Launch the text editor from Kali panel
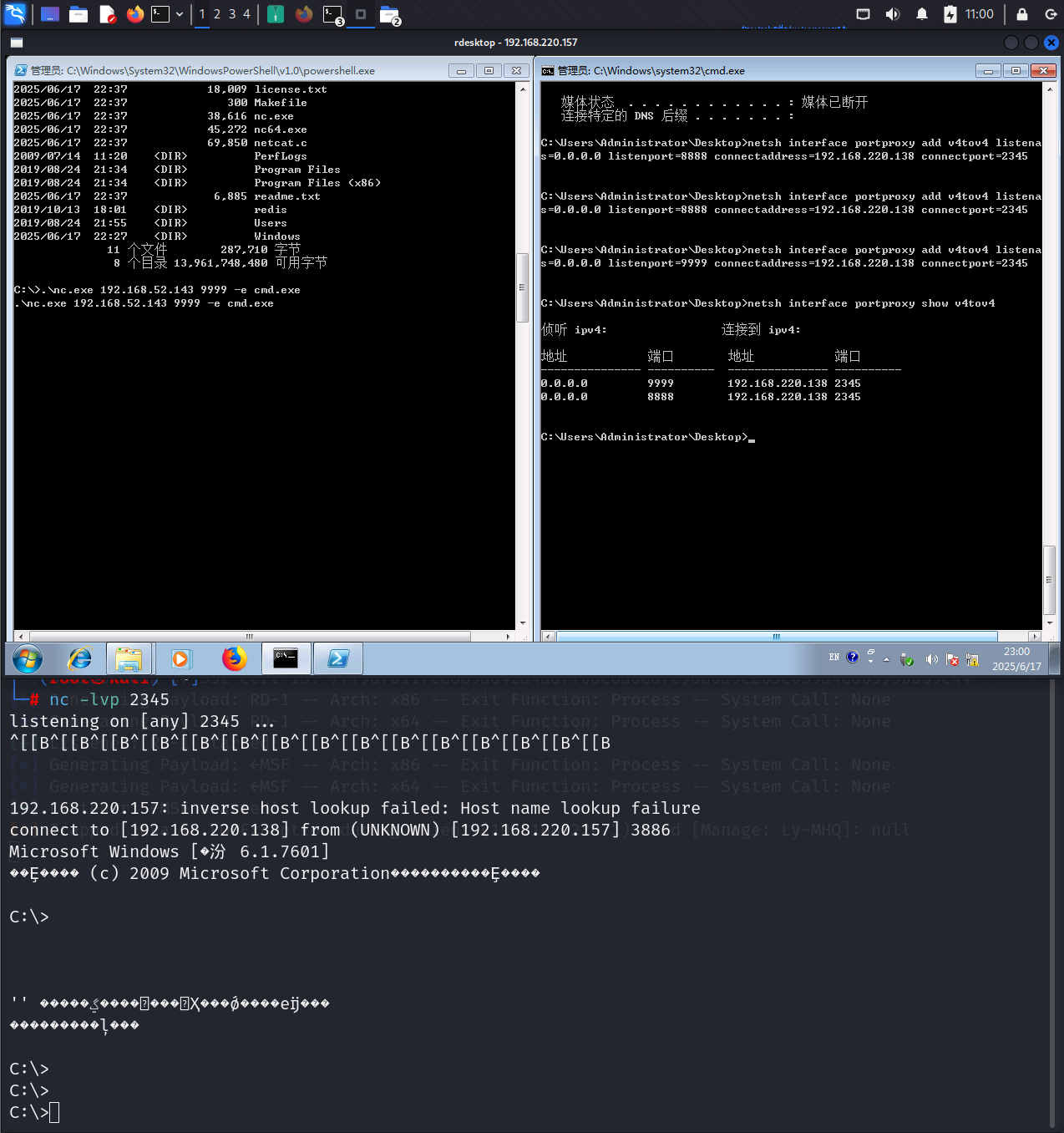The width and height of the screenshot is (1064, 1133). point(107,14)
